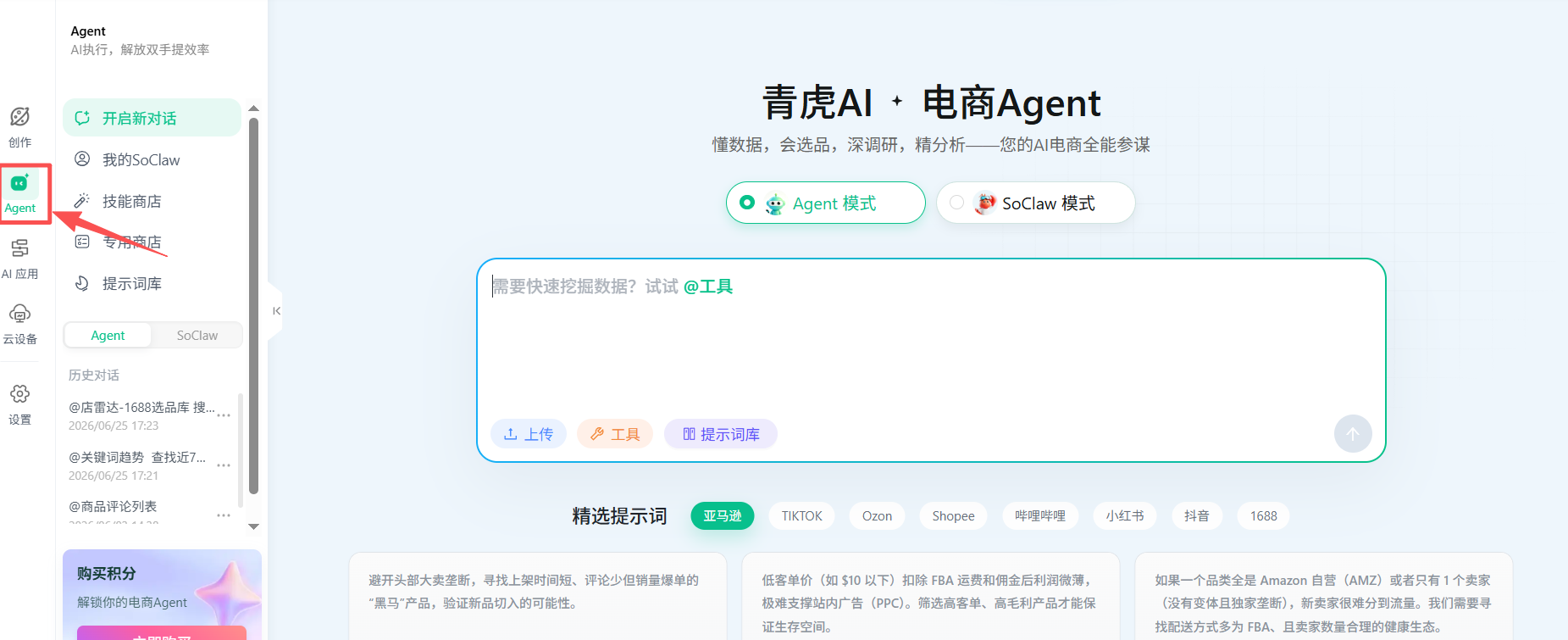Screen dimensions: 1568x640
Task: Open 提示词库 sidebar menu item
Action: (x=152, y=283)
